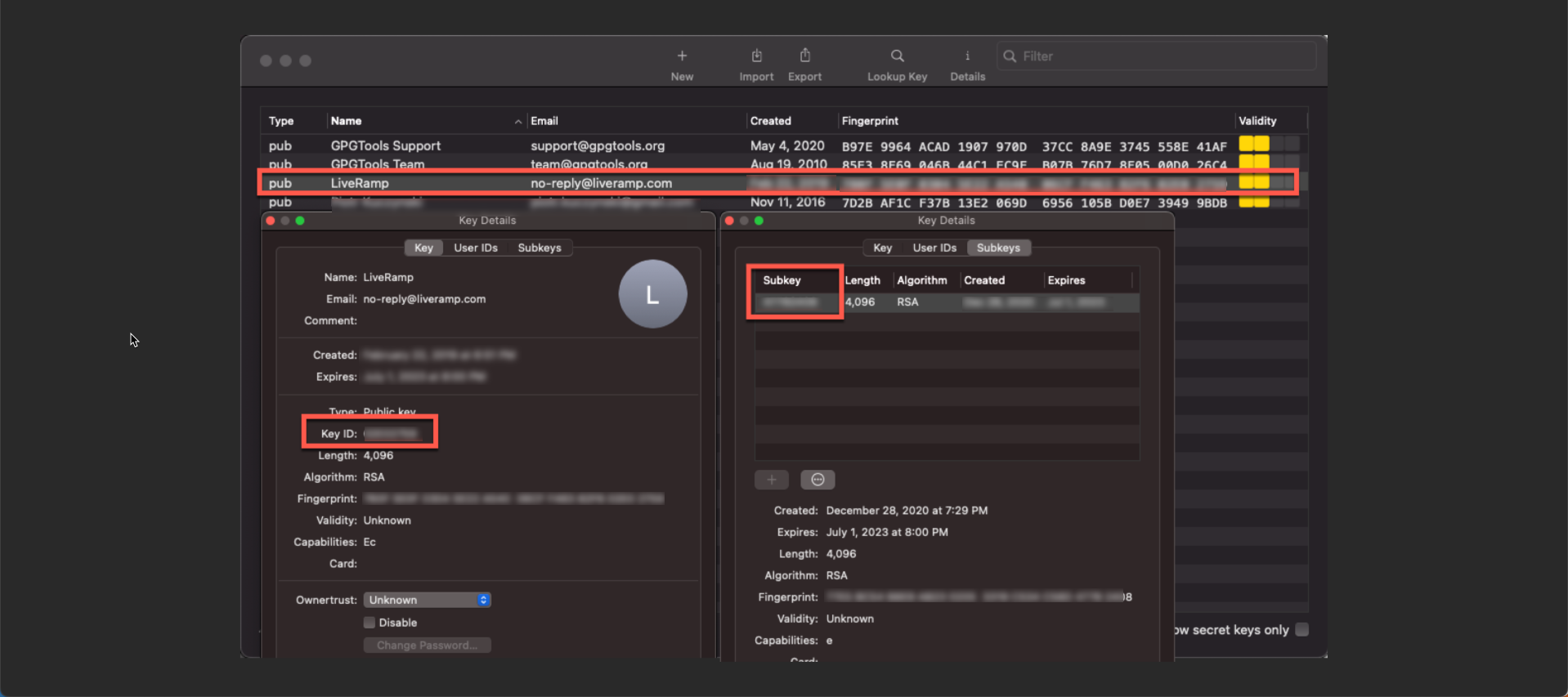Select the GPGTools Support key row
1568x697 pixels.
pyautogui.click(x=783, y=145)
